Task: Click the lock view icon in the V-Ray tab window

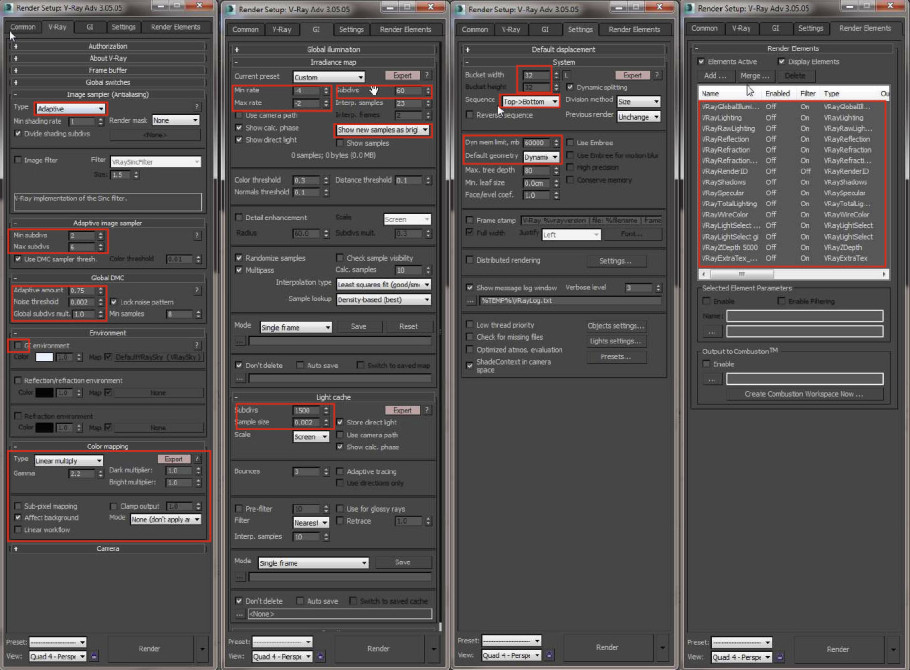Action: 94,656
